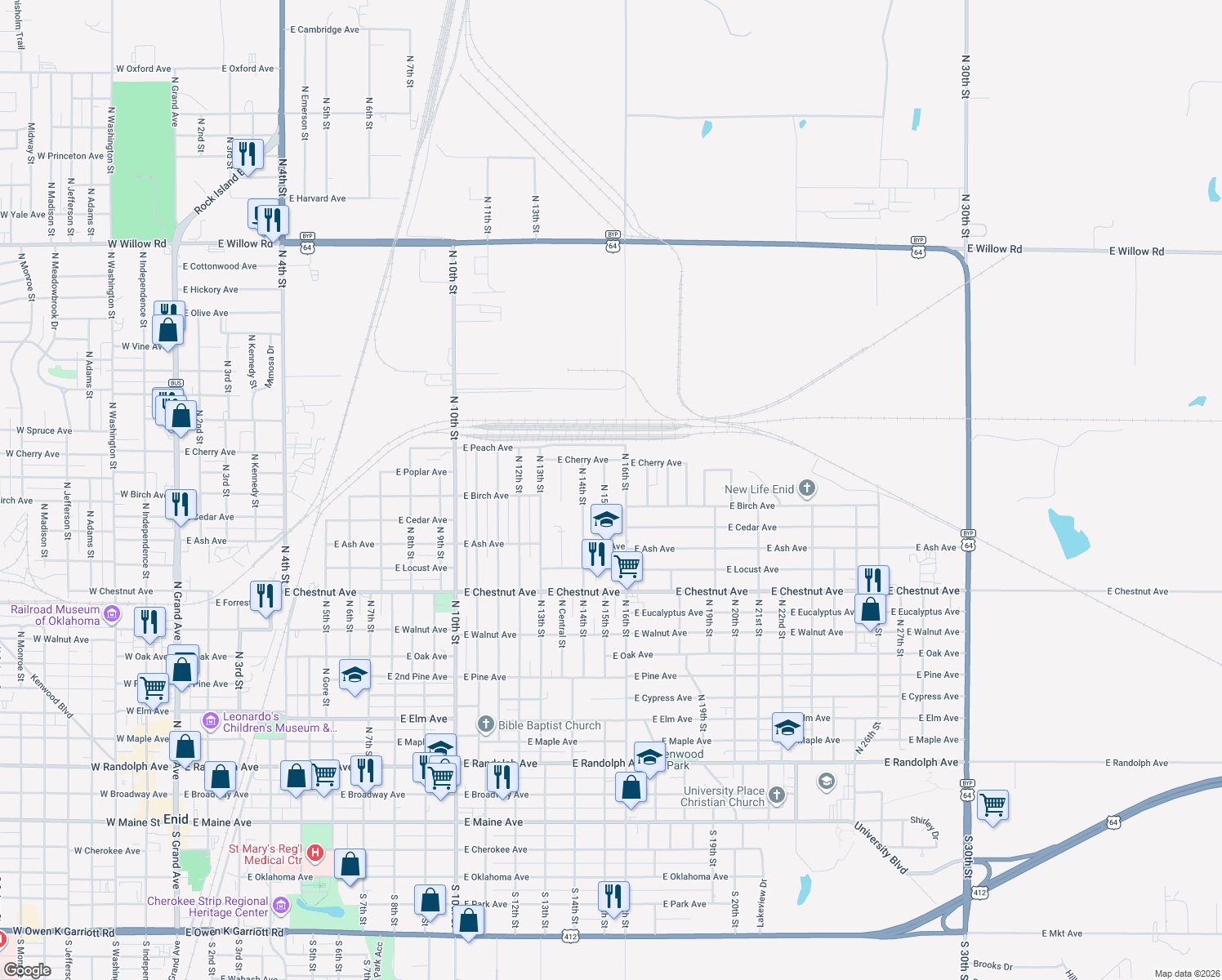Screen dimensions: 1222x980
Task: Open the school marker near Greenwood Park
Action: 649,757
